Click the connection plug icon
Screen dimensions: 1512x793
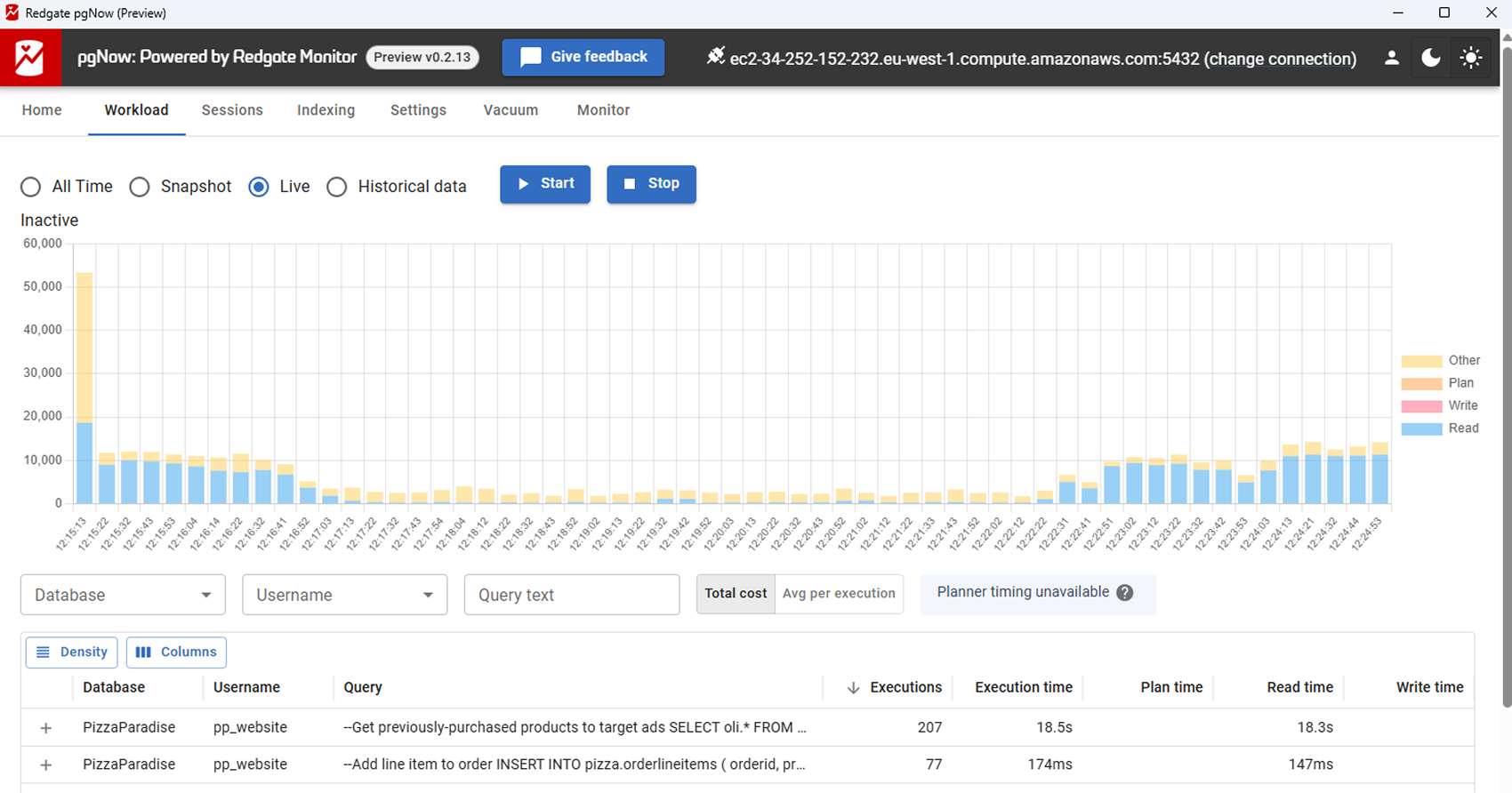[715, 56]
